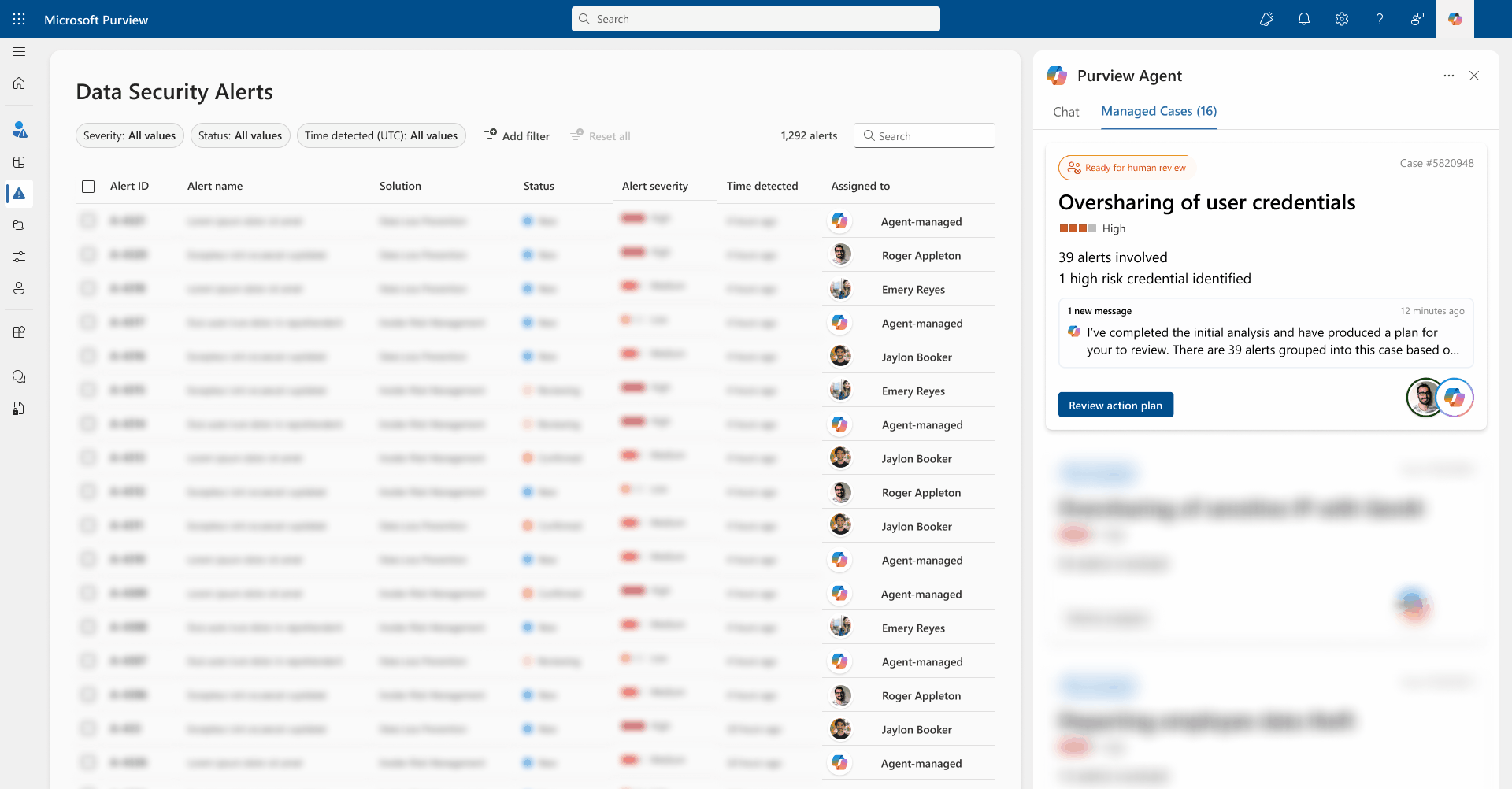Viewport: 1512px width, 789px height.
Task: Sort by the Time detected column header
Action: point(762,186)
